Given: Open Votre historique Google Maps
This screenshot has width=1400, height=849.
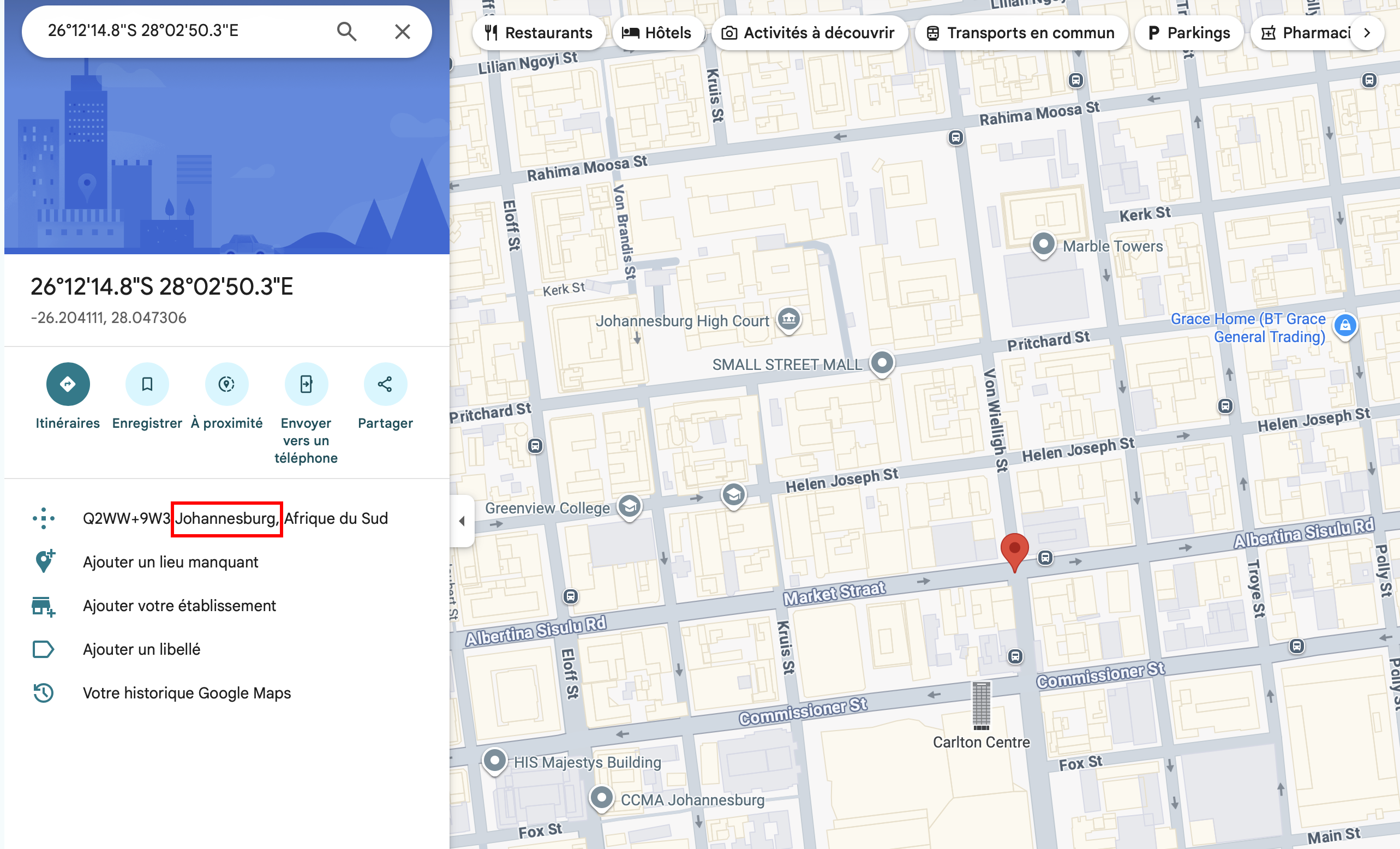Looking at the screenshot, I should [x=187, y=693].
